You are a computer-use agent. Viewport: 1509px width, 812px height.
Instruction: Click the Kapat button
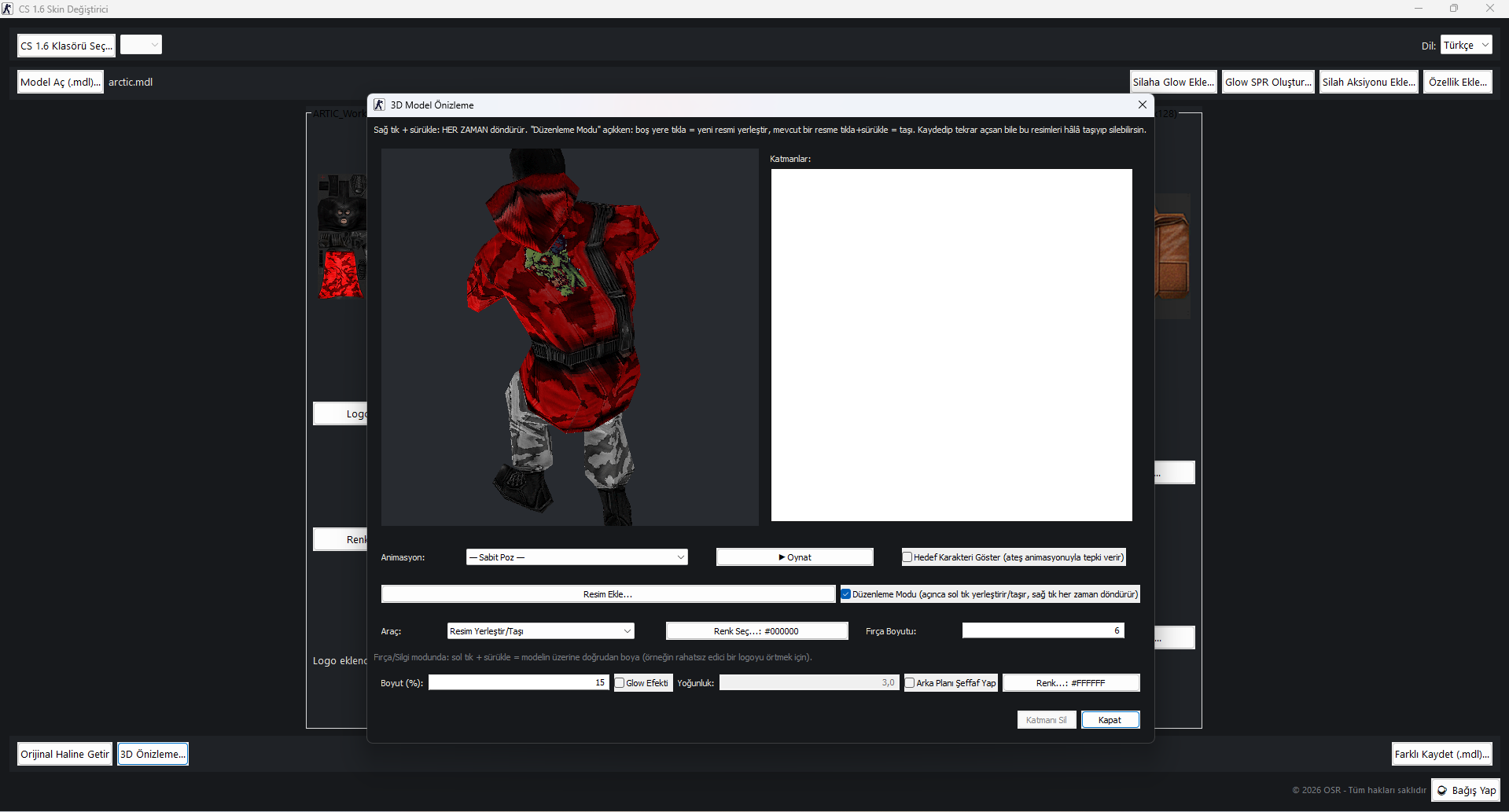click(1110, 720)
